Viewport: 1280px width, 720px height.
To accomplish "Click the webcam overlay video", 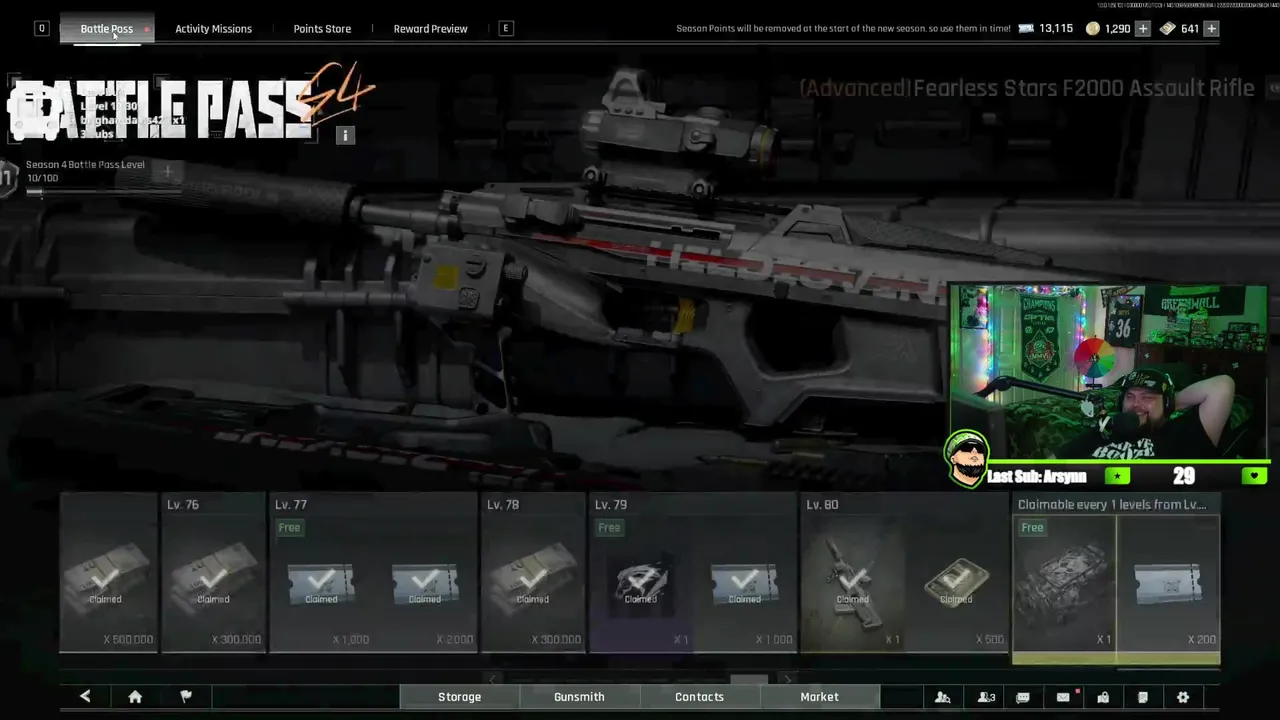I will pos(1108,373).
